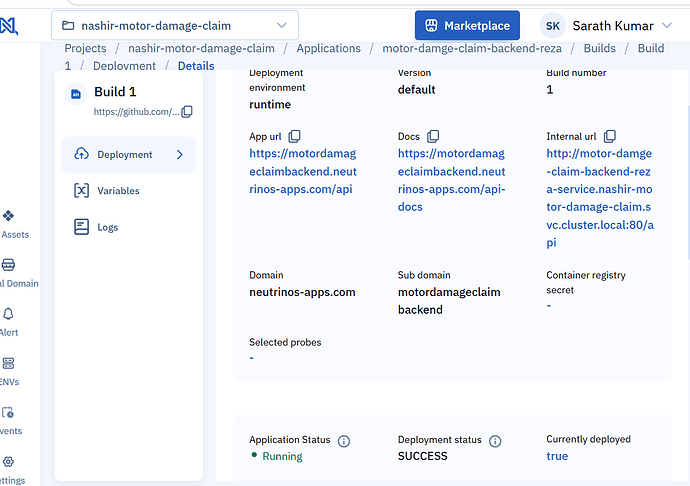The height and width of the screenshot is (486, 690).
Task: Click the Deployment cloud upload icon
Action: [81, 154]
